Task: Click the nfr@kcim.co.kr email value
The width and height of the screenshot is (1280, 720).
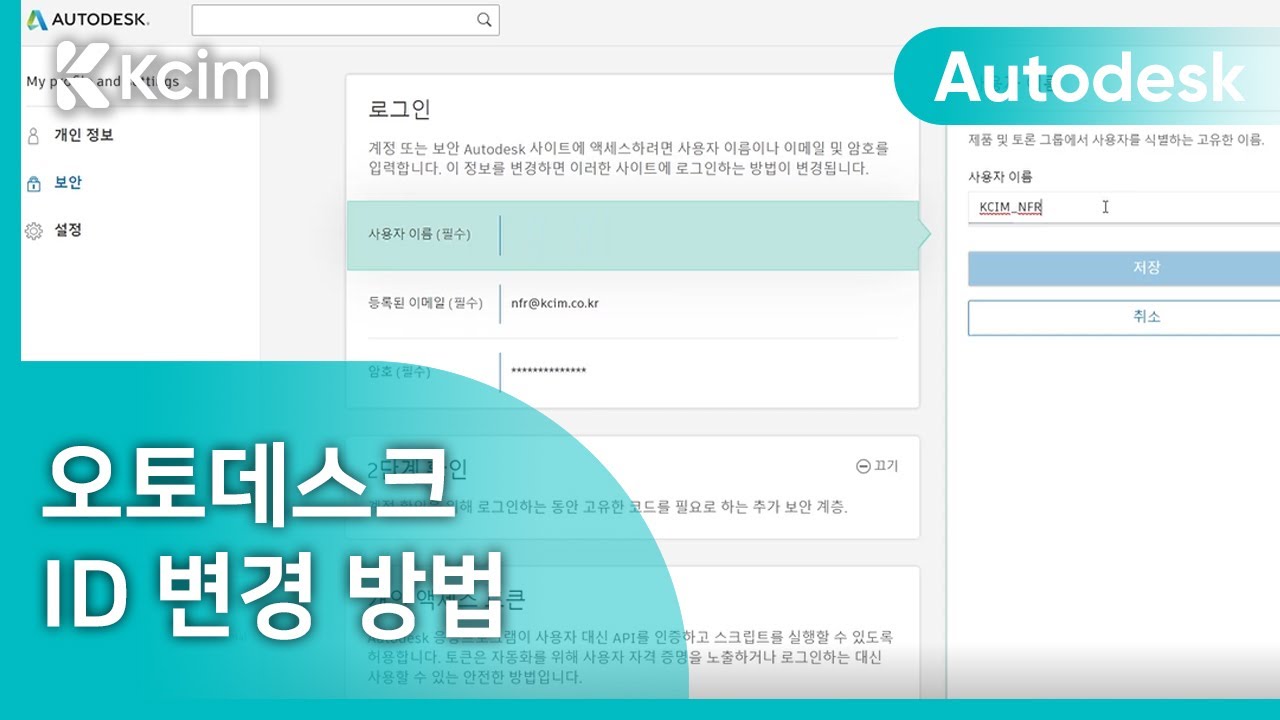Action: coord(554,303)
